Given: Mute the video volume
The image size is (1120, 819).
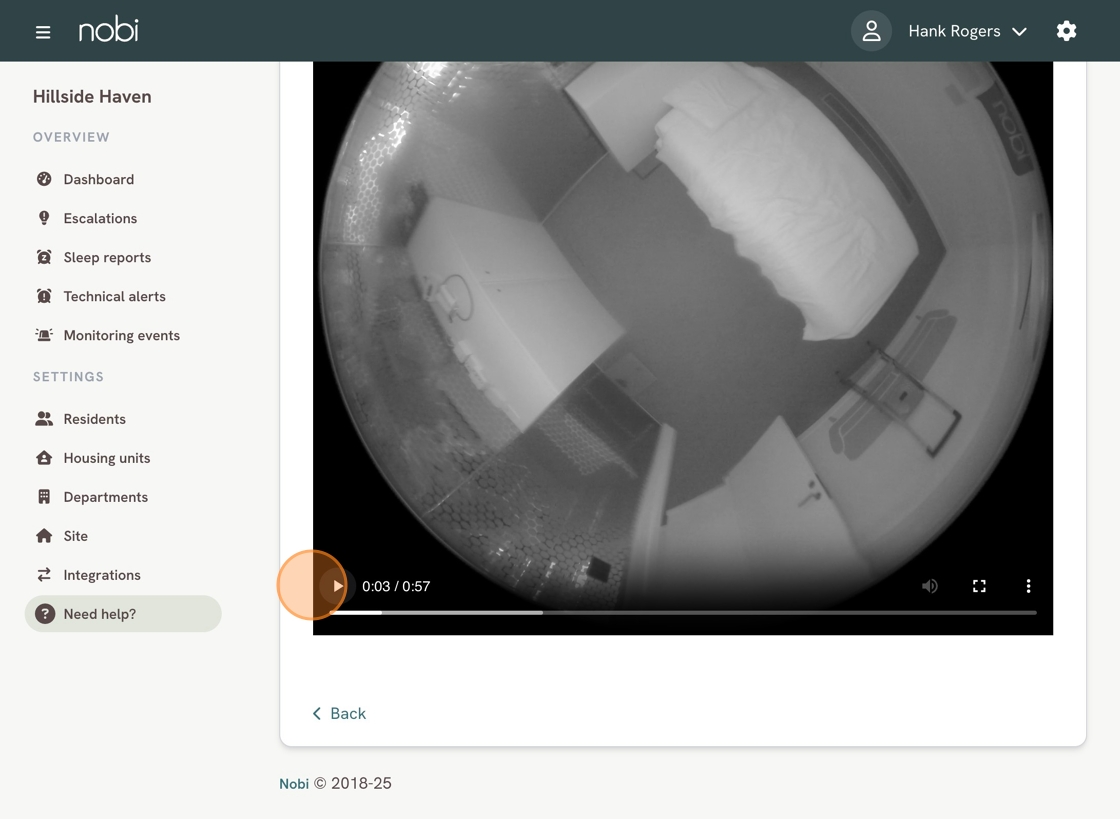Looking at the screenshot, I should coord(930,586).
